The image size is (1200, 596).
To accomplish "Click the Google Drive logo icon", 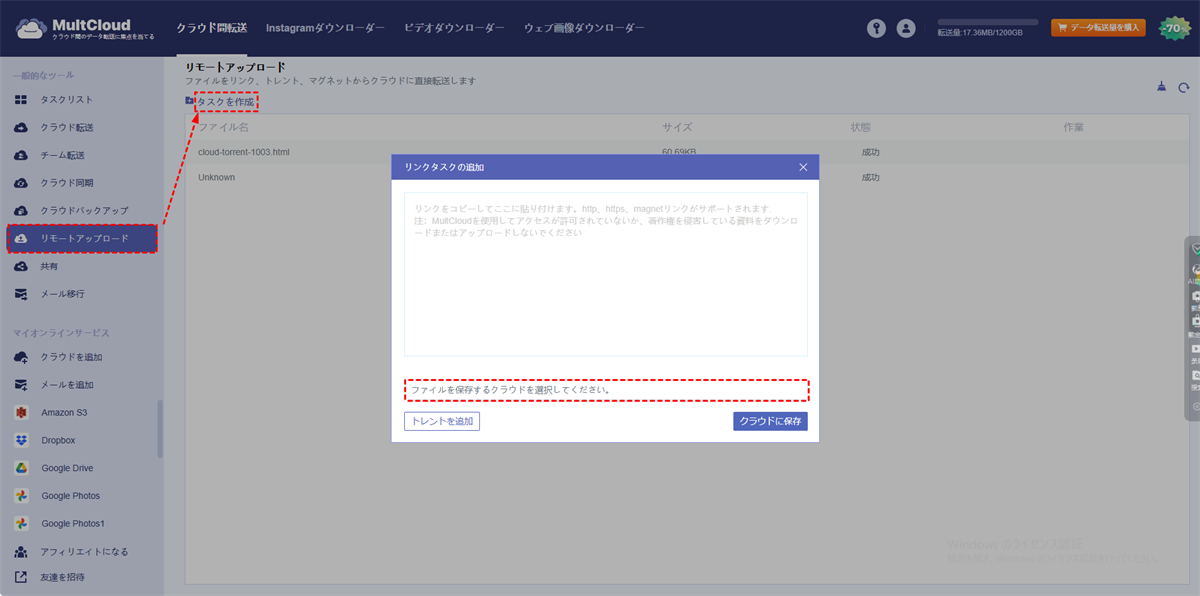I will click(20, 468).
